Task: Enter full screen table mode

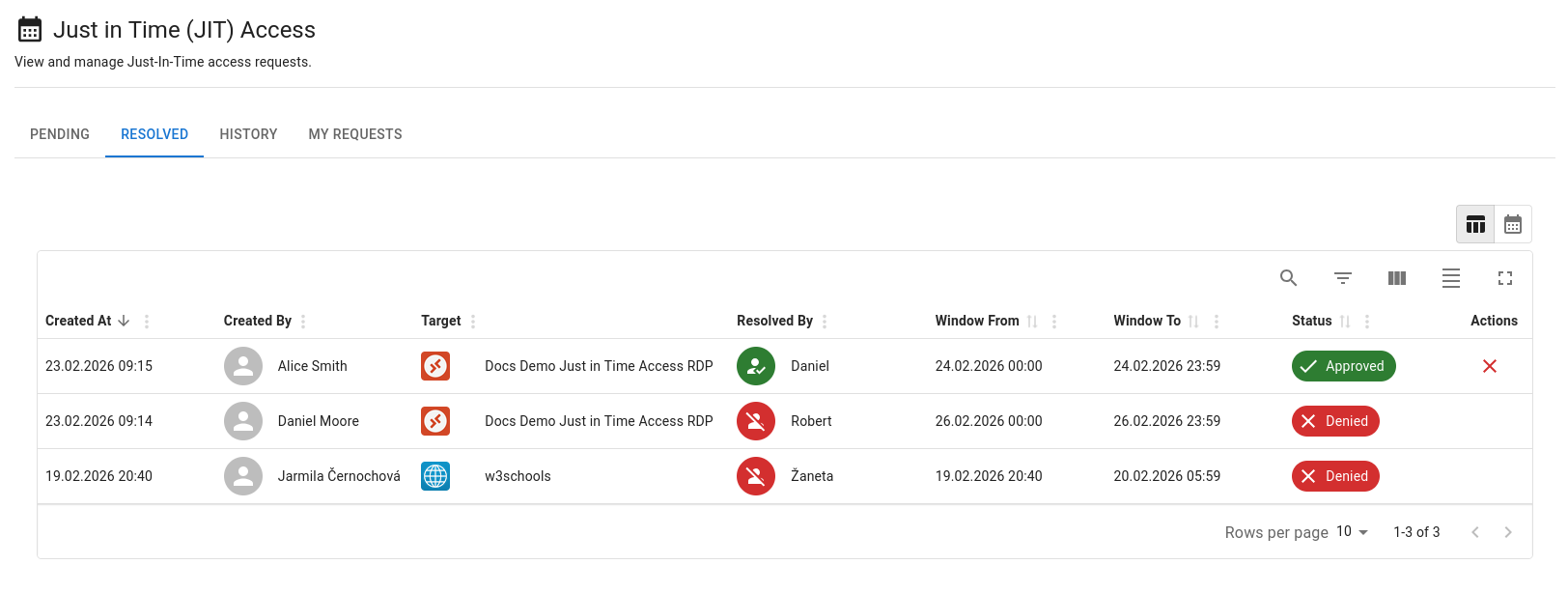Action: (x=1504, y=278)
